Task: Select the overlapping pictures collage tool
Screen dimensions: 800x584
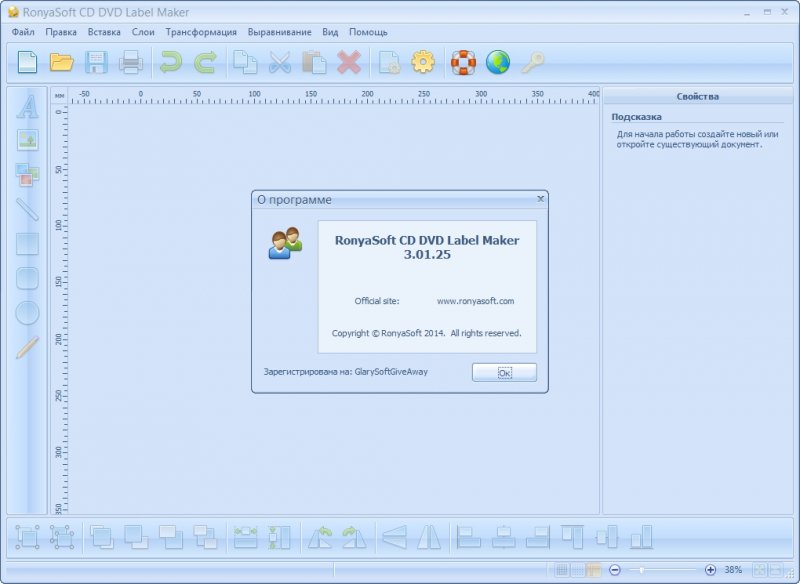Action: [x=28, y=174]
